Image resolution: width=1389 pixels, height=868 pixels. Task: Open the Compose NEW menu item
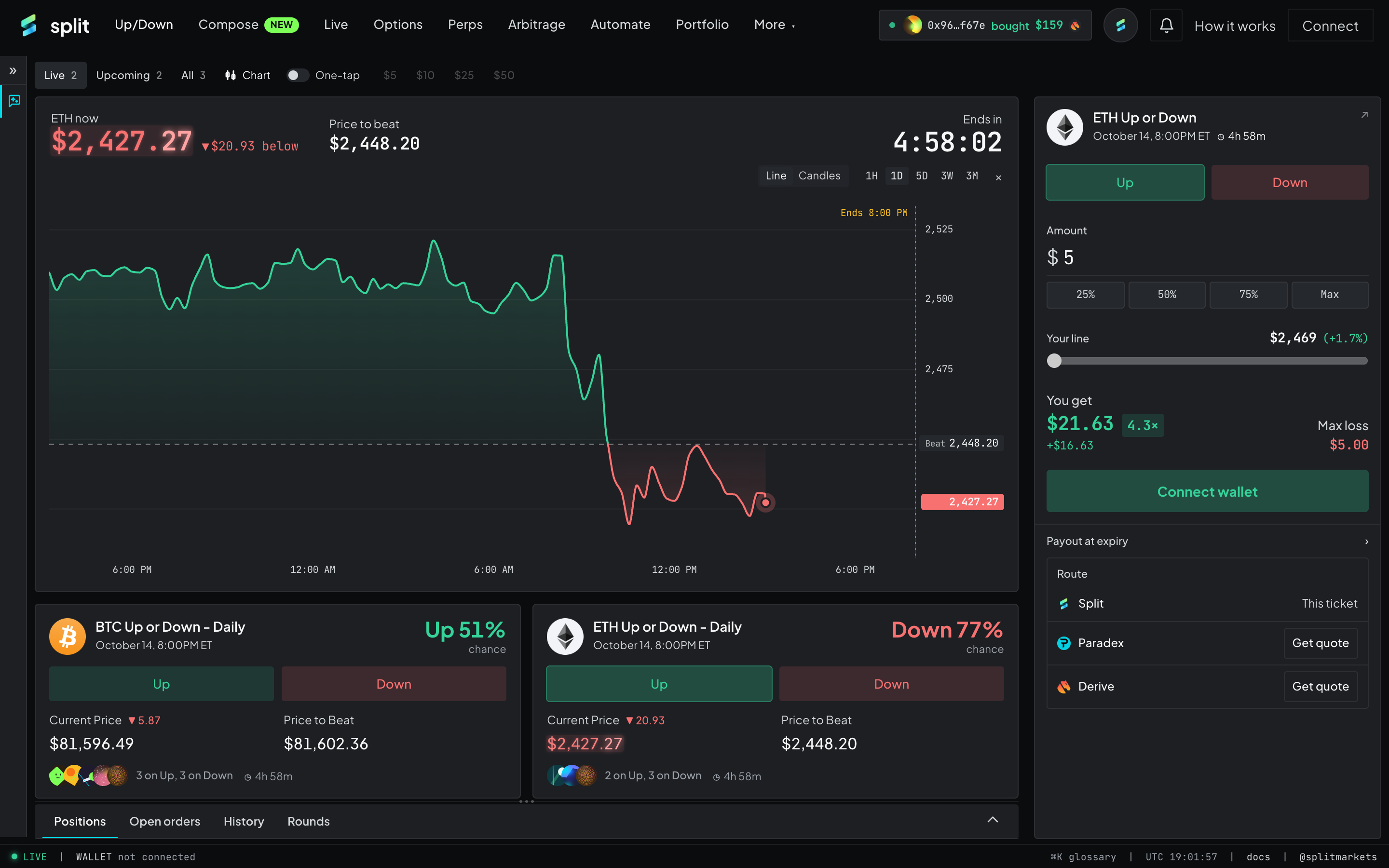click(248, 25)
